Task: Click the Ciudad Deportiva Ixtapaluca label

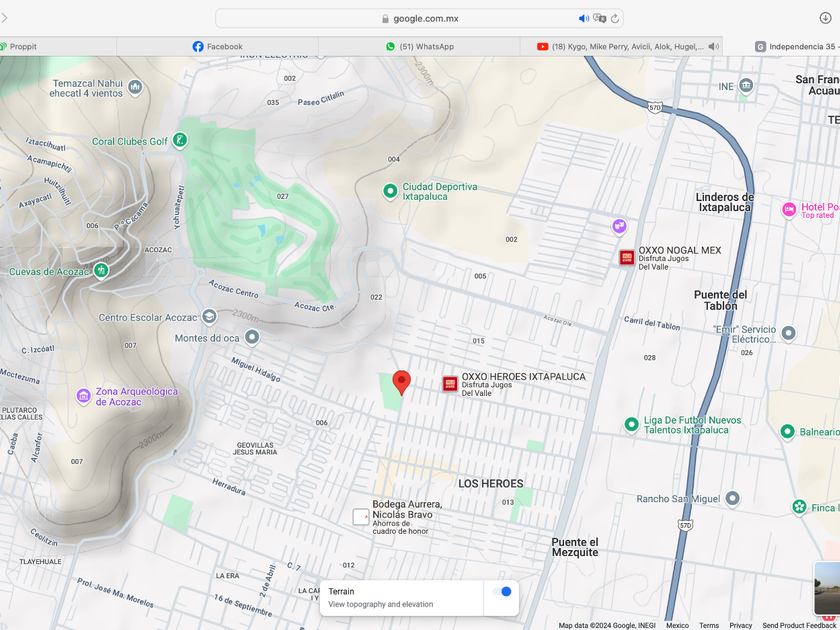Action: (440, 191)
